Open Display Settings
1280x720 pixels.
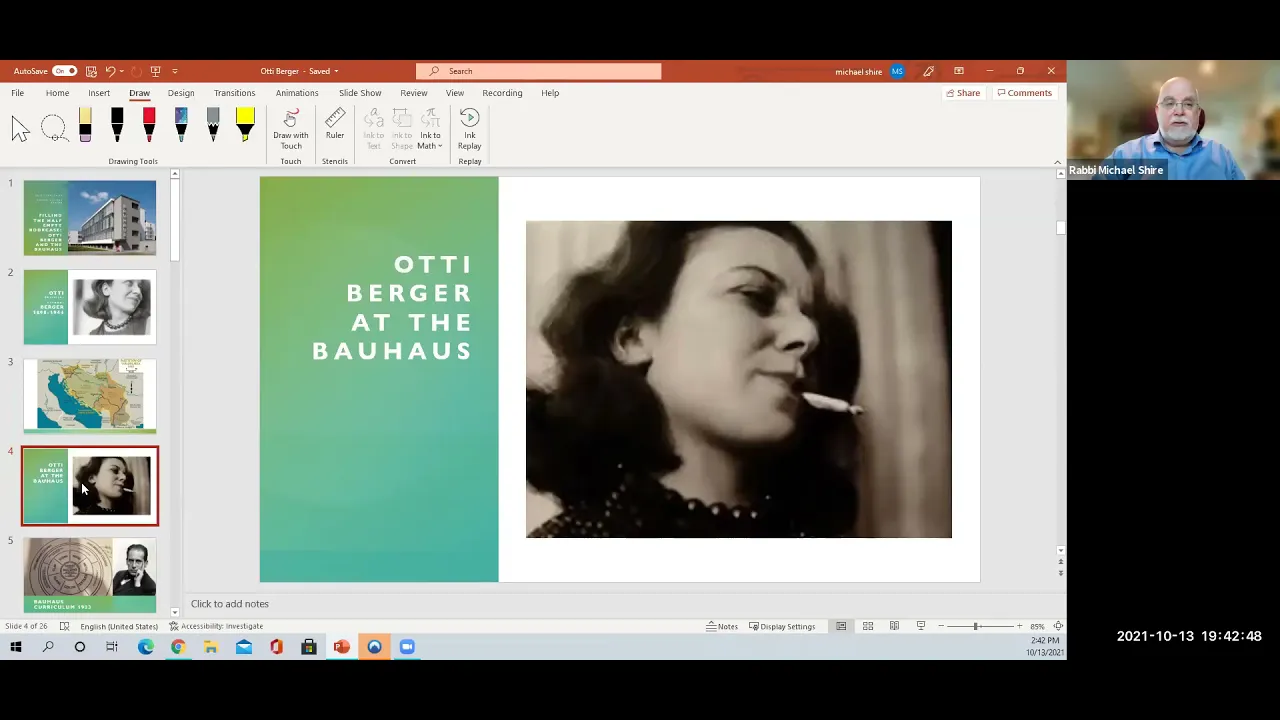coord(782,626)
